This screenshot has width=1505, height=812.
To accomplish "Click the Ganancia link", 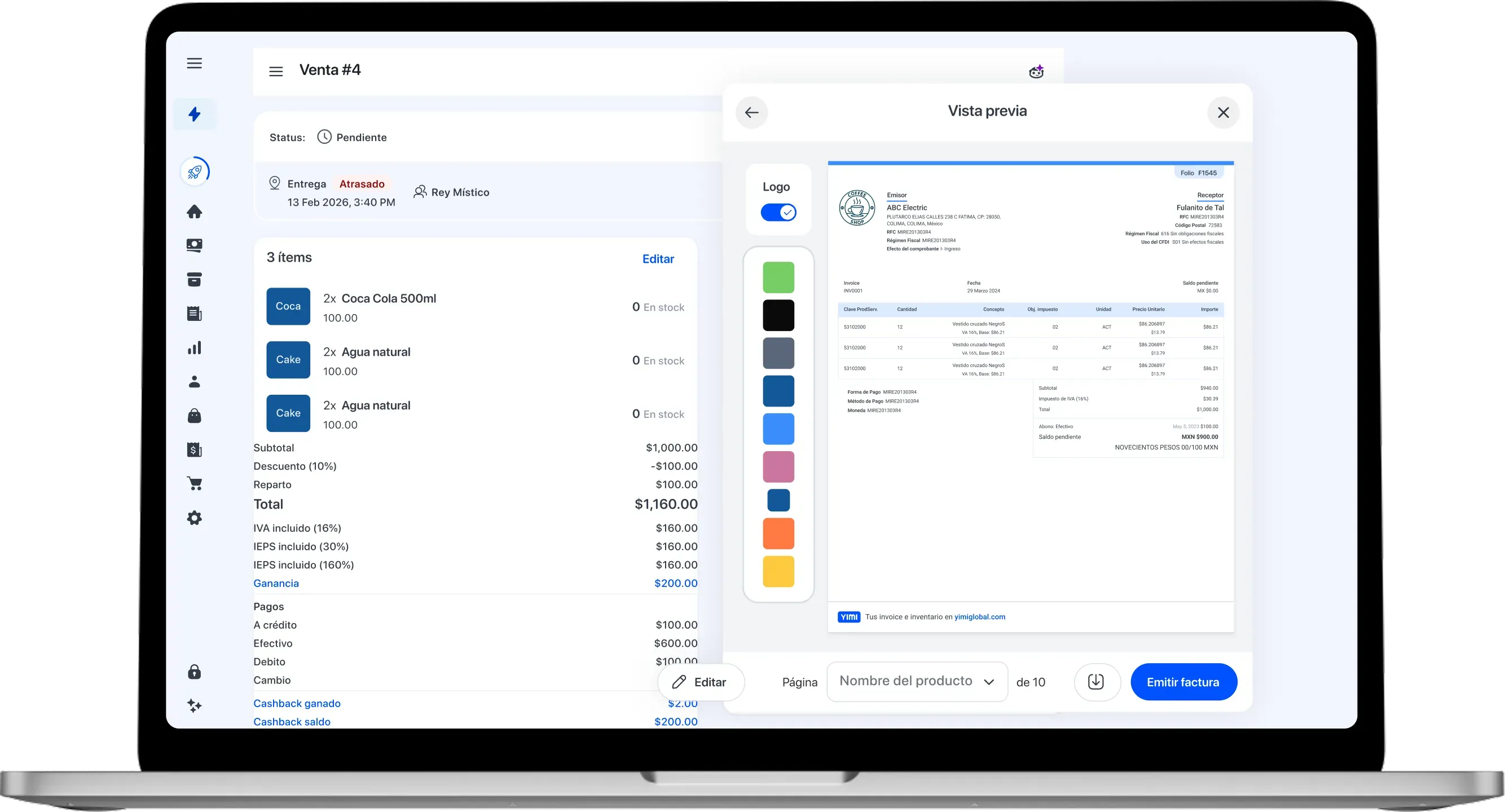I will coord(276,583).
